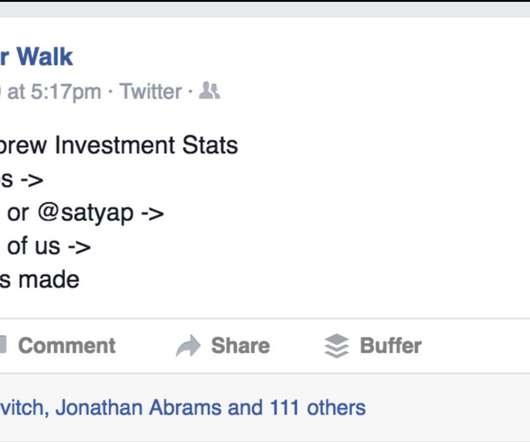
Task: Click the comment bubble icon before Comment
Action: pos(3,345)
